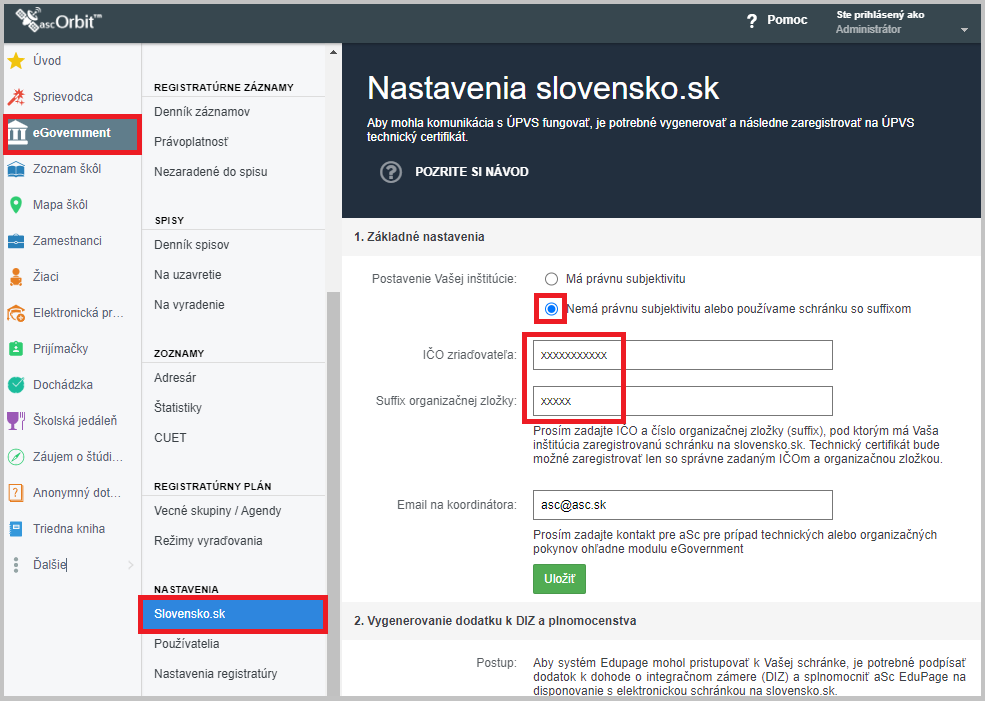Open the POZRITE SI NÁVOD link
The image size is (985, 701).
pos(472,171)
